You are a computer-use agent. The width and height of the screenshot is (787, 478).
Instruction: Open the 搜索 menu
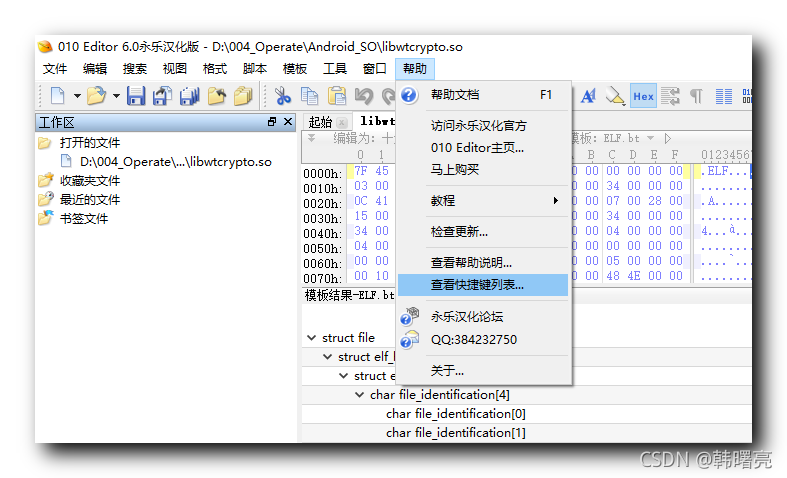pos(135,69)
